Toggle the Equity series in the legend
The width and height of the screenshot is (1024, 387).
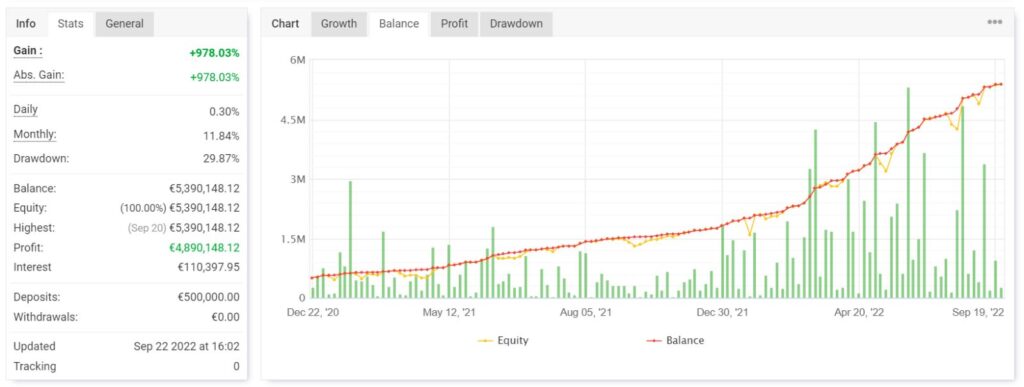tap(503, 340)
